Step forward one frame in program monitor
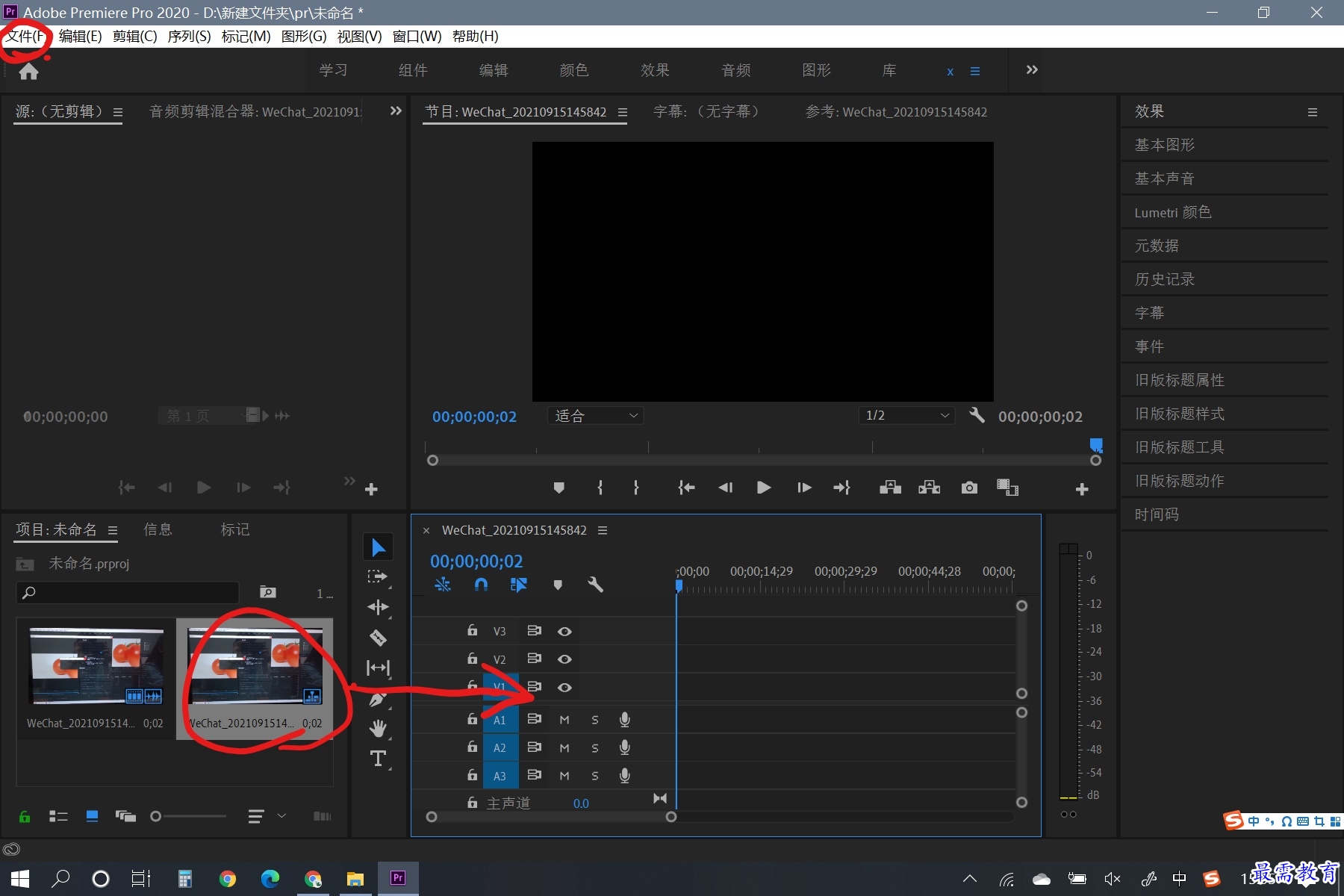Image resolution: width=1344 pixels, height=896 pixels. tap(804, 488)
